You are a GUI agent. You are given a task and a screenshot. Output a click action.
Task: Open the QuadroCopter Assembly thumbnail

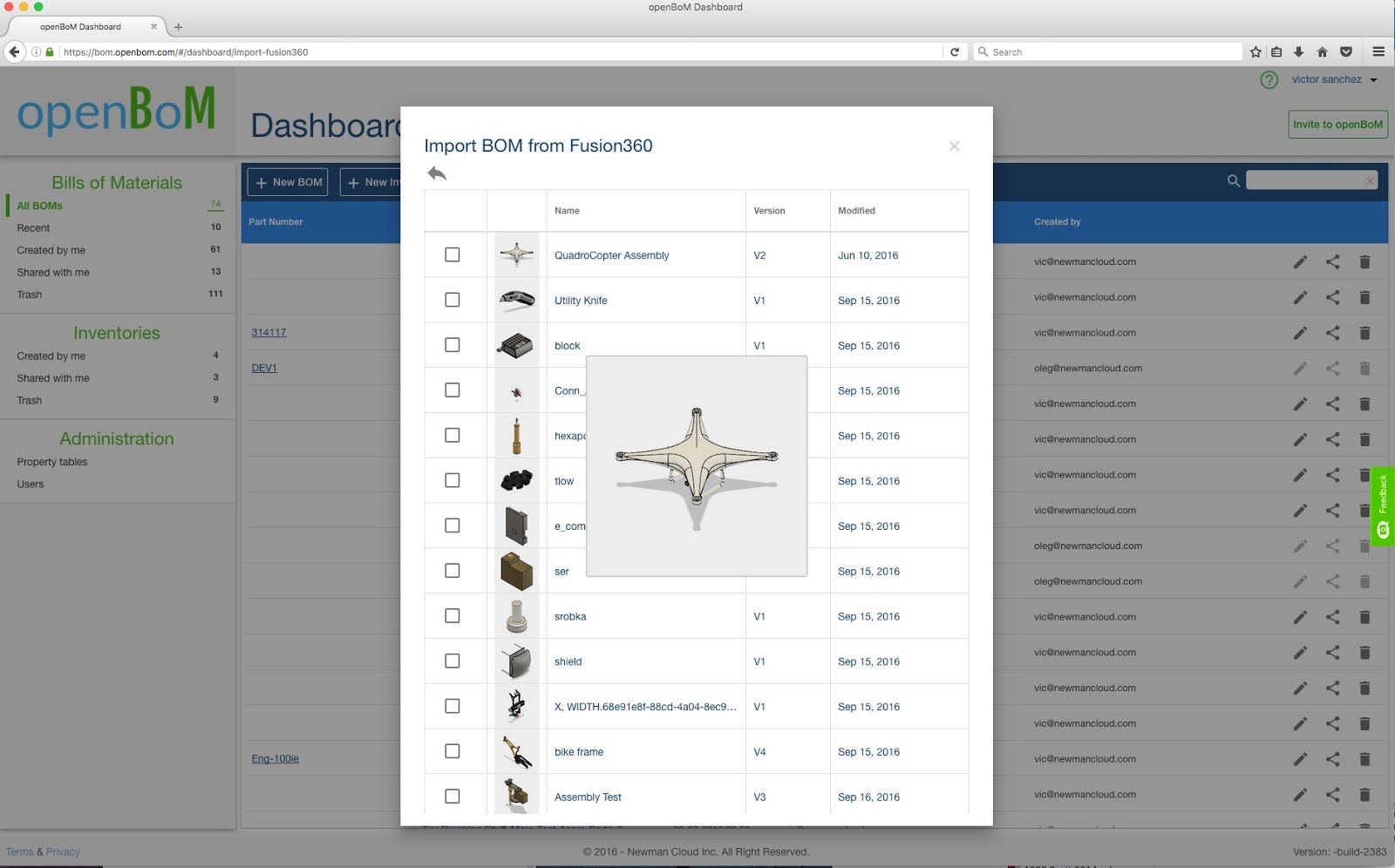click(x=516, y=254)
